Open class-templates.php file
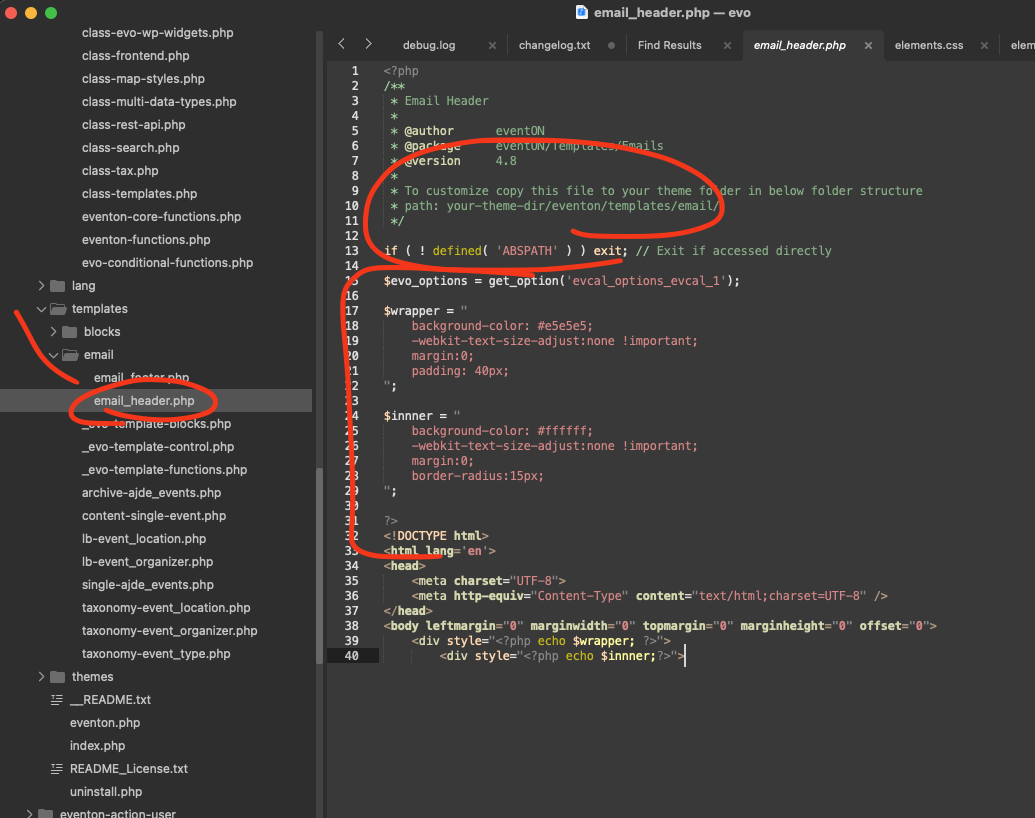Screen dimensions: 1035x818 click(x=139, y=194)
